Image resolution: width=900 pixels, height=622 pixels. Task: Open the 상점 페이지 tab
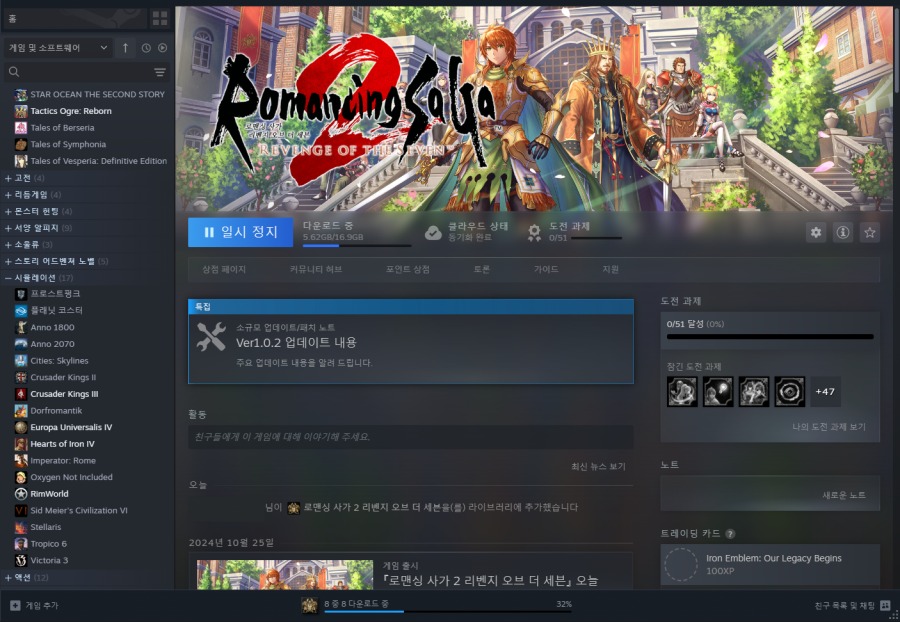(224, 270)
